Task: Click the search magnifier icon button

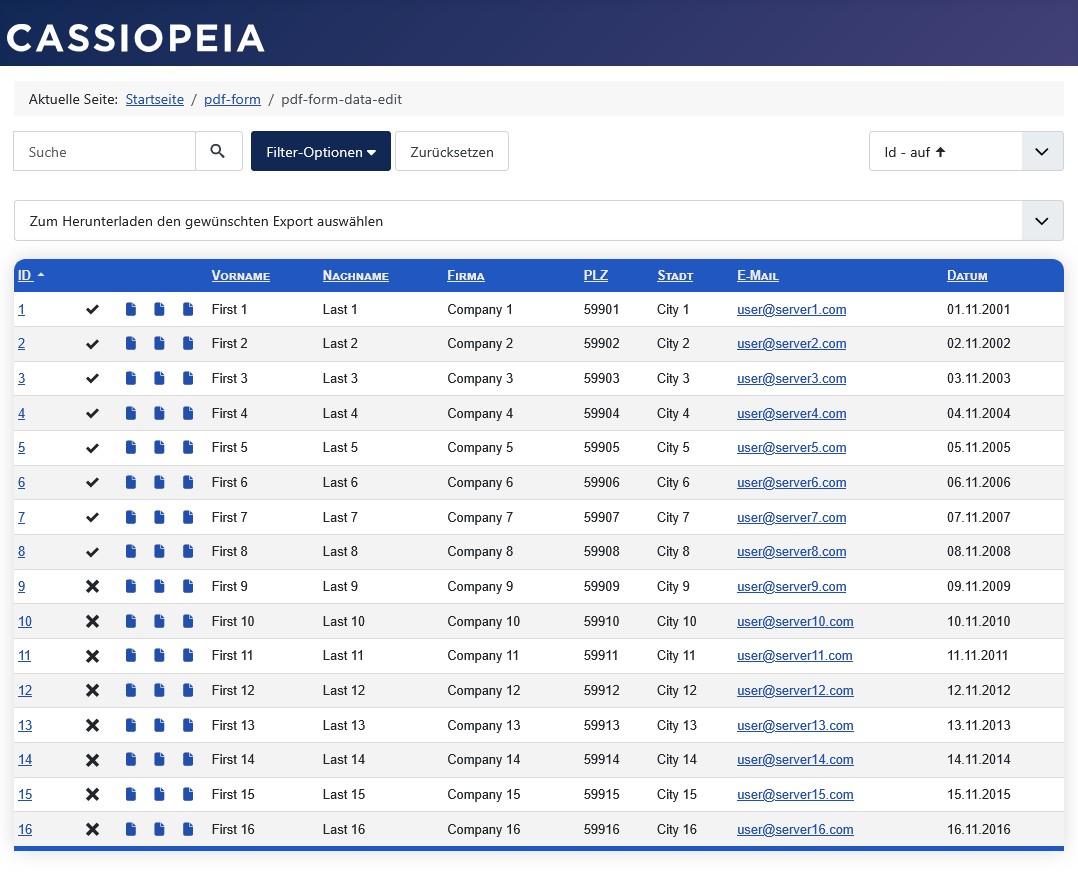Action: click(x=218, y=152)
